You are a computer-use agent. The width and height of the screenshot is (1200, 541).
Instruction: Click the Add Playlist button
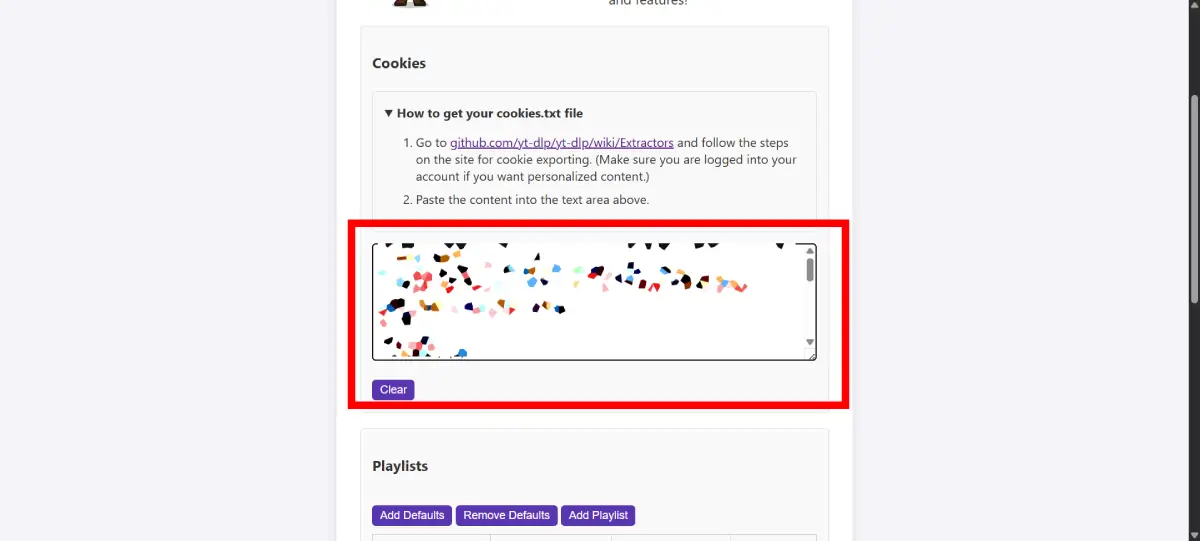[x=598, y=515]
